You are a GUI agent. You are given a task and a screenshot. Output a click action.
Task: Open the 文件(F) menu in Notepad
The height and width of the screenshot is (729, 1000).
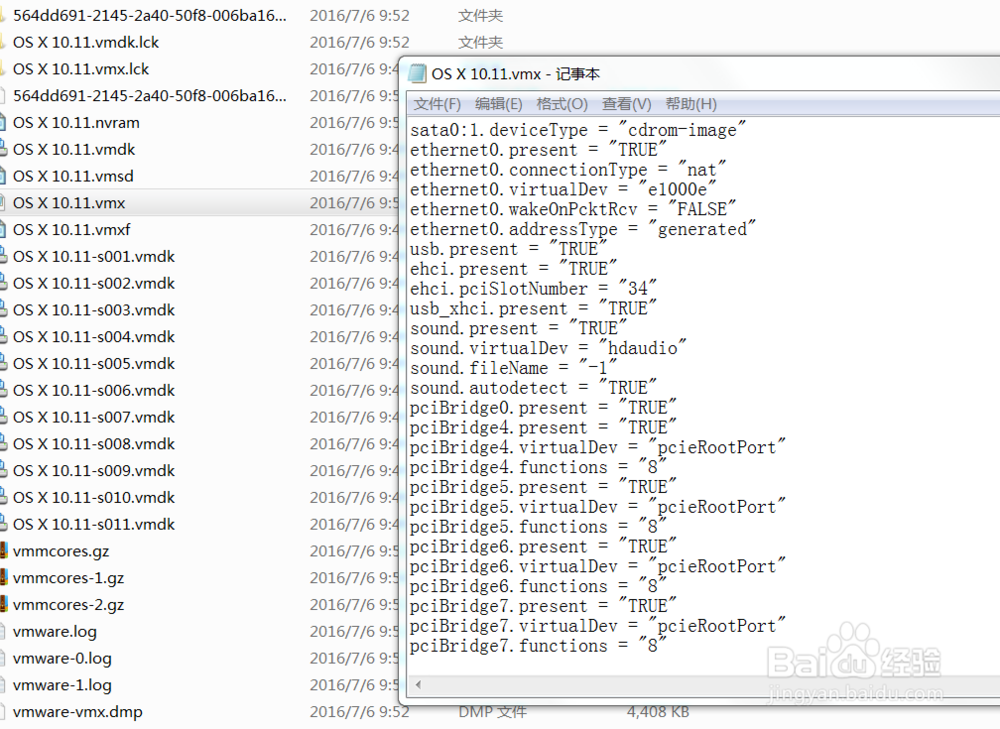point(437,104)
